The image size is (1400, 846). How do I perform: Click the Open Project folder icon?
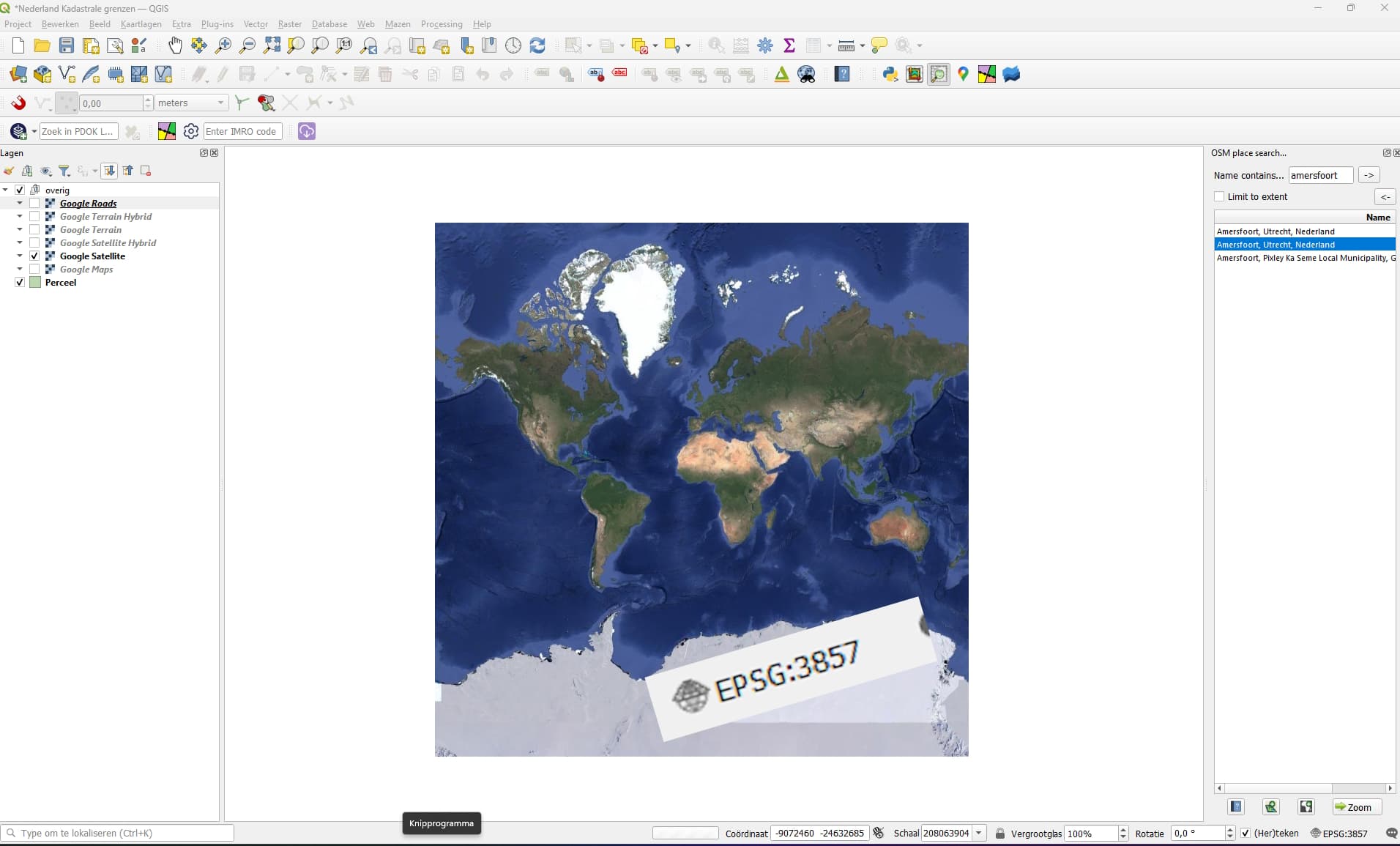42,45
